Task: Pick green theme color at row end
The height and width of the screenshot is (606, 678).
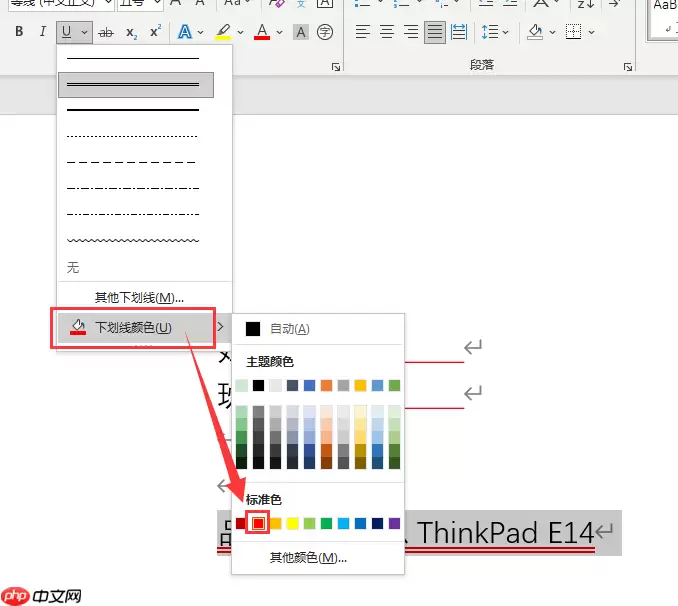Action: pyautogui.click(x=394, y=385)
